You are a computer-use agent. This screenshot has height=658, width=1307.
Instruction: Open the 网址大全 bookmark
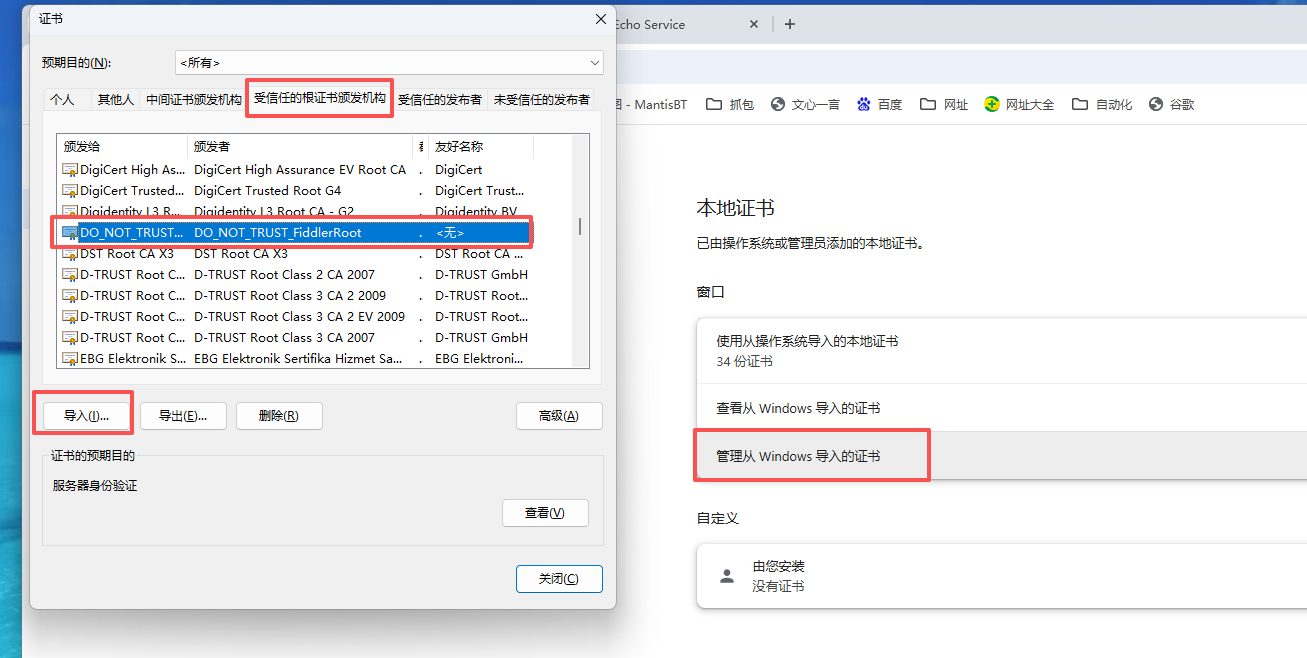(x=1019, y=104)
